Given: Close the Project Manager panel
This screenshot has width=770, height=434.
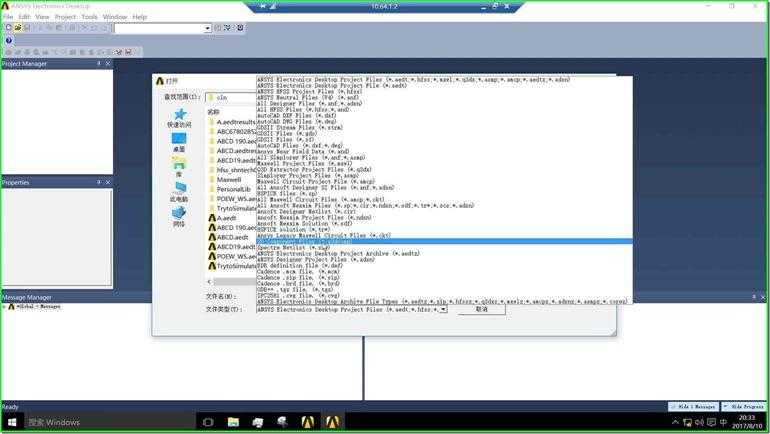Looking at the screenshot, I should 108,64.
